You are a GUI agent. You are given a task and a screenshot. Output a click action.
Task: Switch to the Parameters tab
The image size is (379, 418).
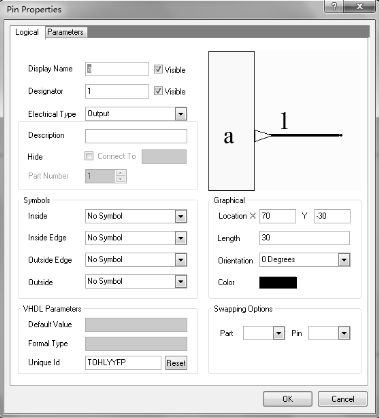pos(66,32)
